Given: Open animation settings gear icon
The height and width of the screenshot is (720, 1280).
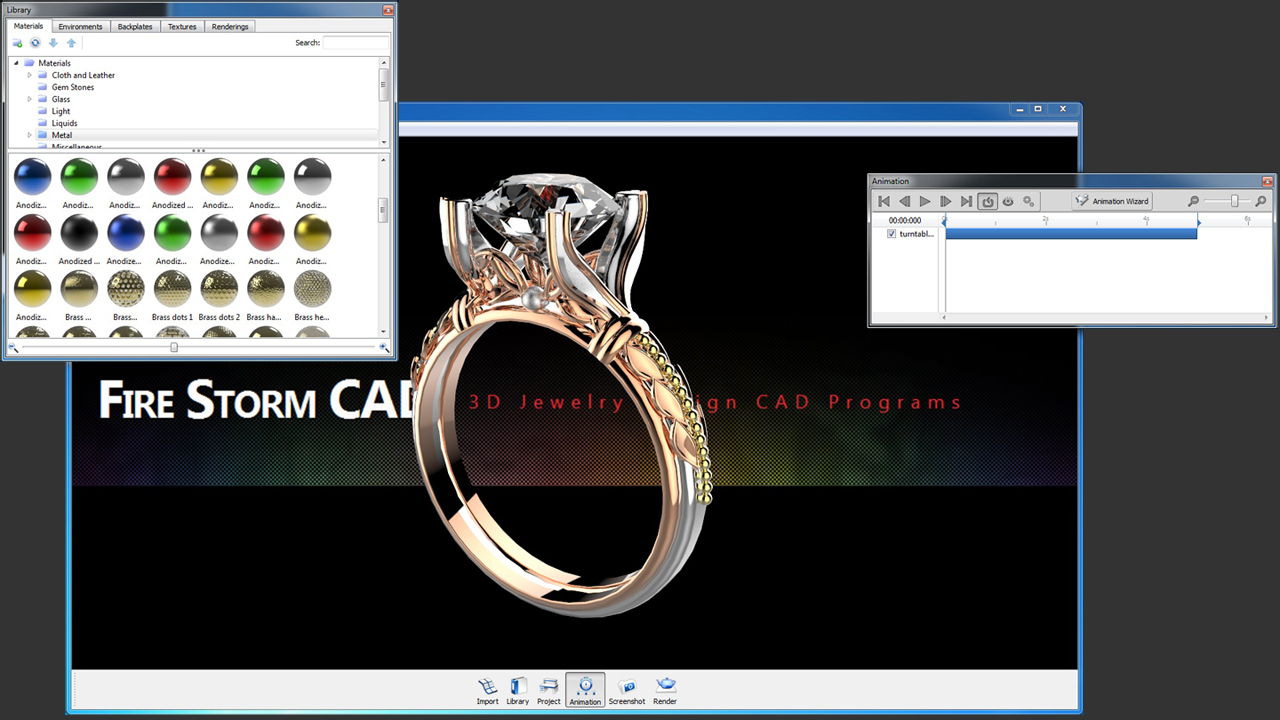Looking at the screenshot, I should click(1029, 201).
